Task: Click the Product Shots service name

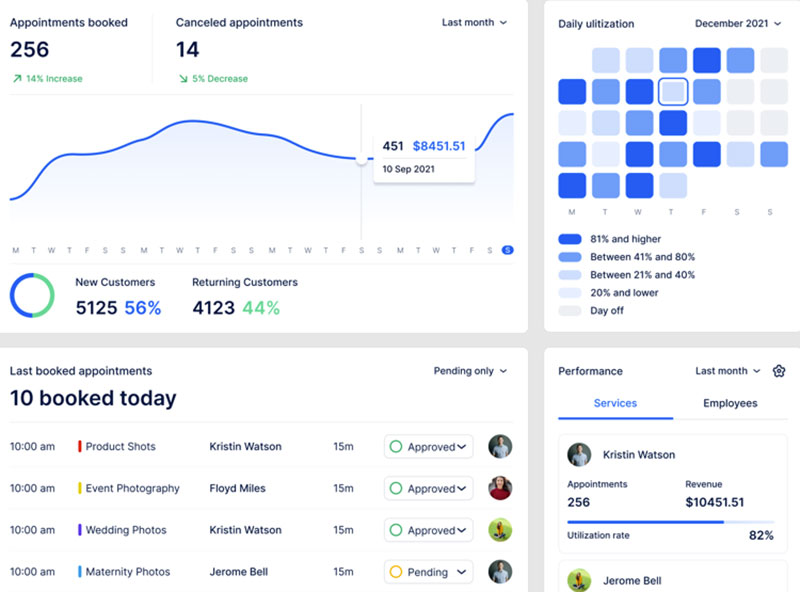Action: pyautogui.click(x=120, y=447)
